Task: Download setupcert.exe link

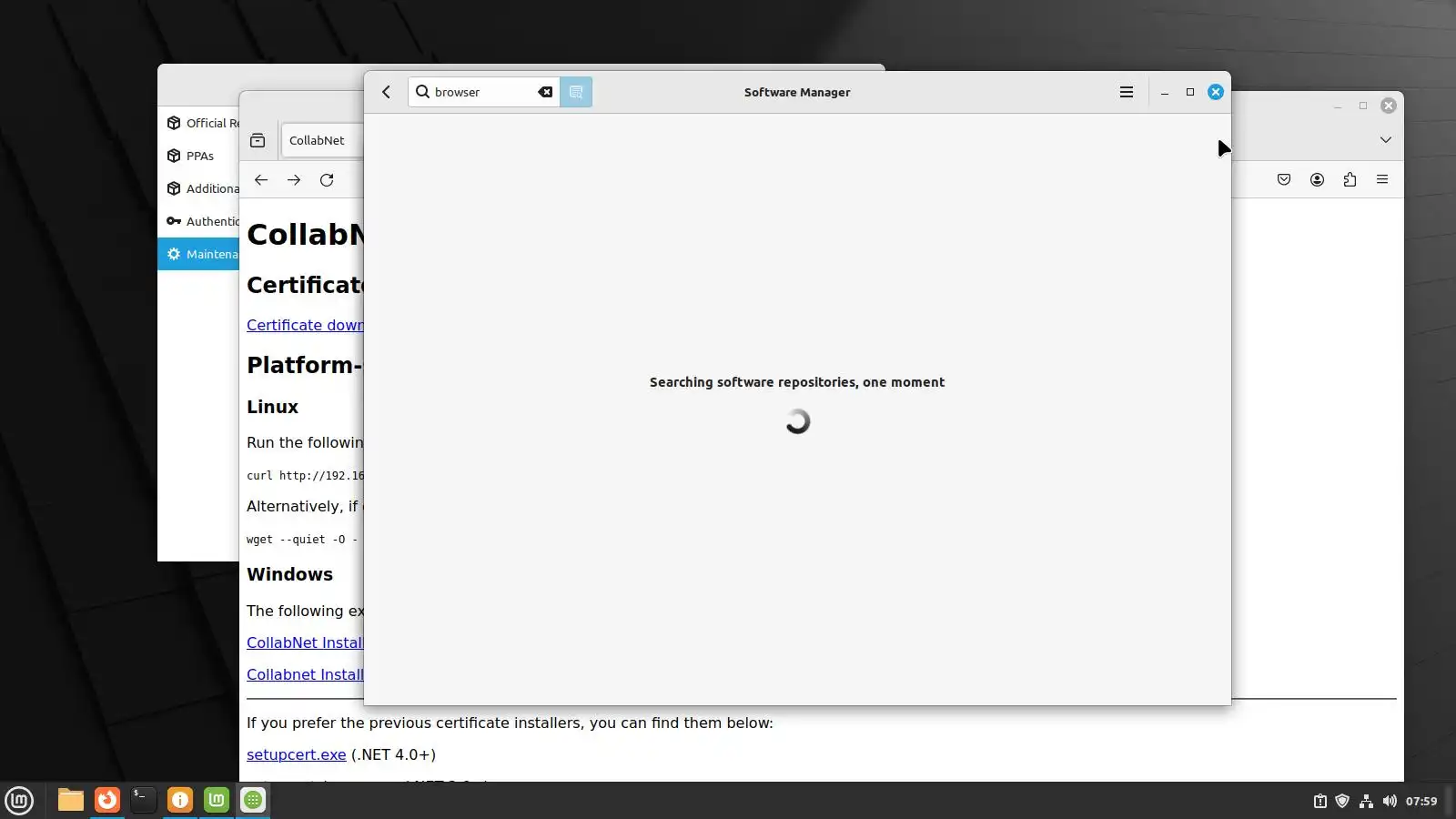Action: click(297, 754)
